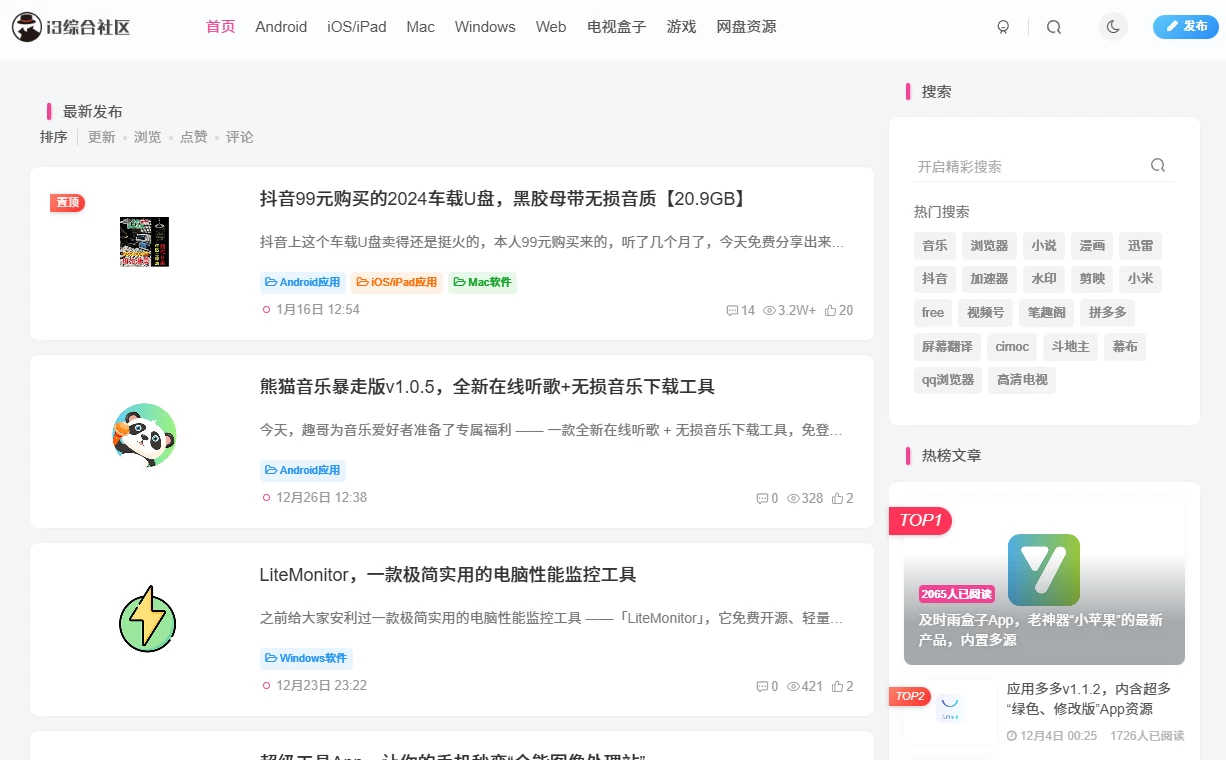Select the dark mode moon icon
The width and height of the screenshot is (1226, 760).
[x=1113, y=27]
